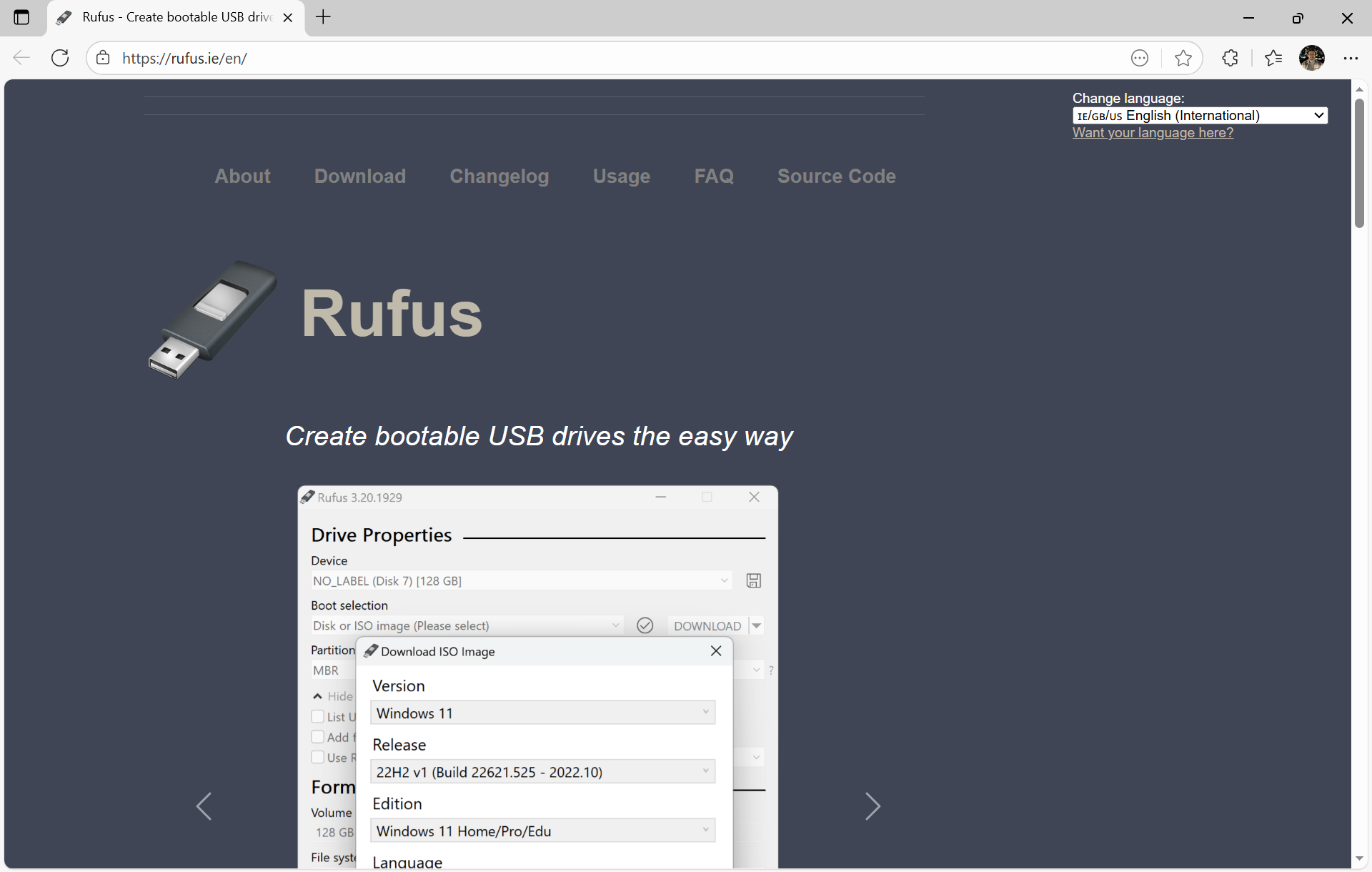This screenshot has height=872, width=1372.
Task: Enable the List USB Hard Drives checkbox
Action: tap(318, 716)
